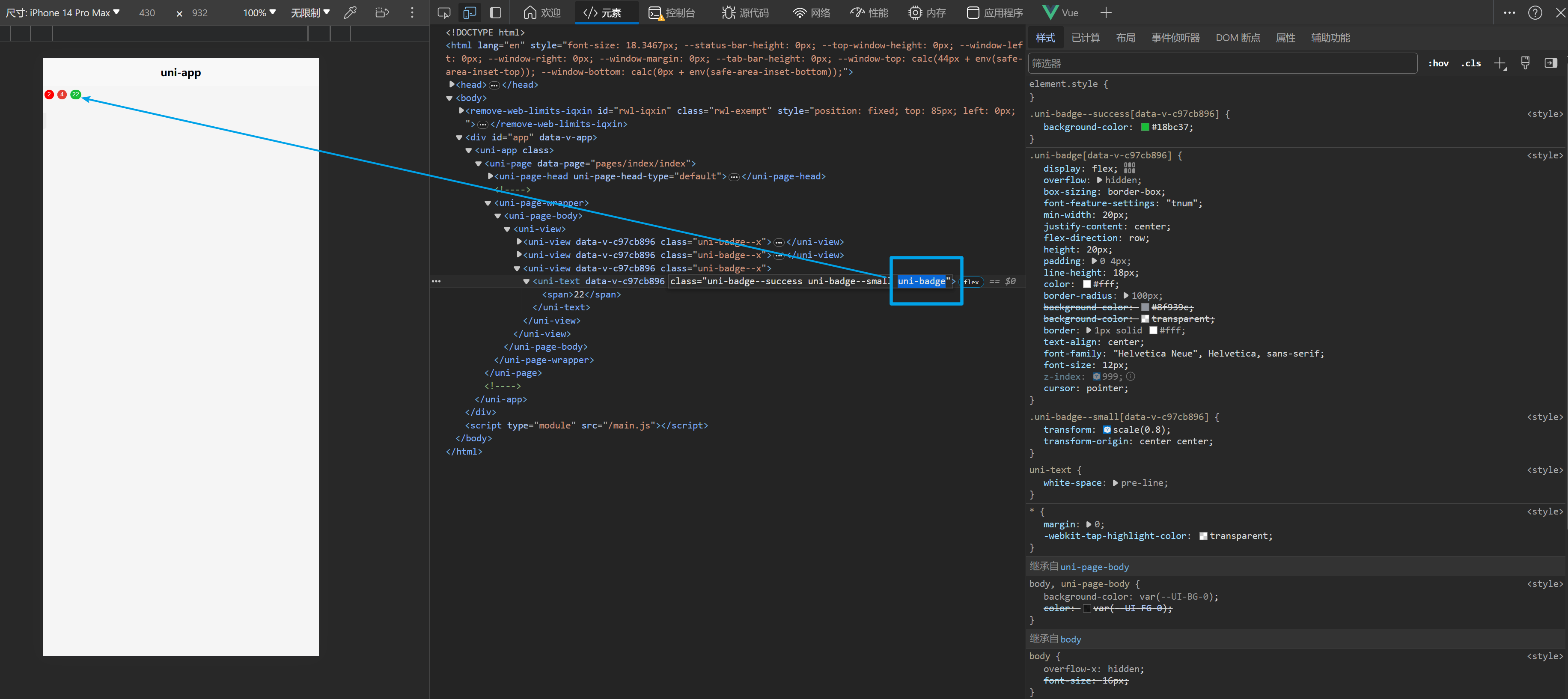Expand the overflow shorthand property
Screen dimensions: 1568x699
click(1099, 180)
